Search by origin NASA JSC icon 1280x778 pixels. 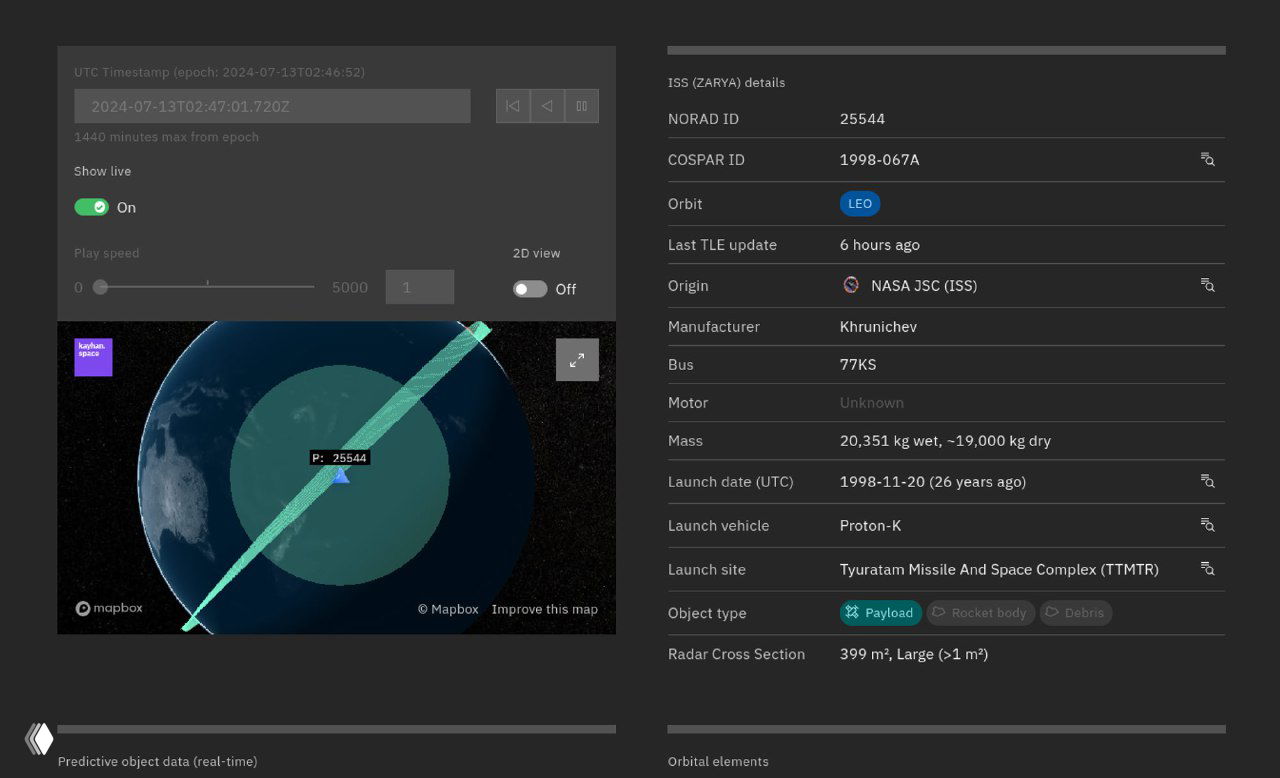pos(1208,286)
